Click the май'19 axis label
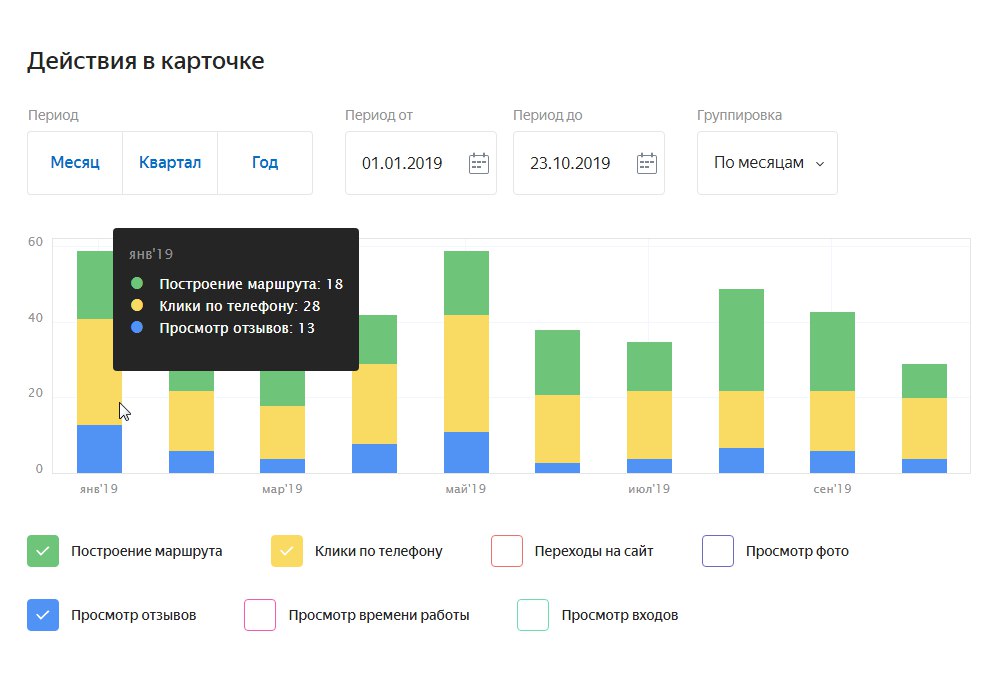The image size is (1005, 689). [466, 489]
